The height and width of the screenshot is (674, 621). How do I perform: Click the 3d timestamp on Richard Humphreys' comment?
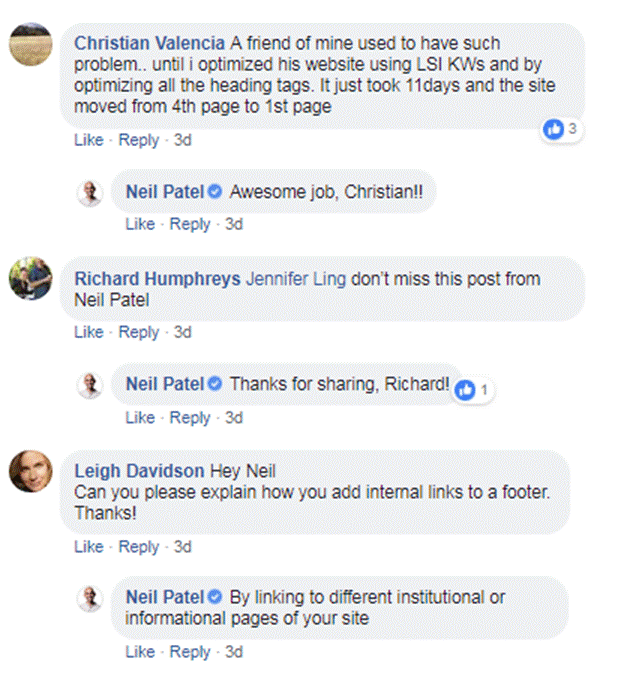click(x=182, y=333)
